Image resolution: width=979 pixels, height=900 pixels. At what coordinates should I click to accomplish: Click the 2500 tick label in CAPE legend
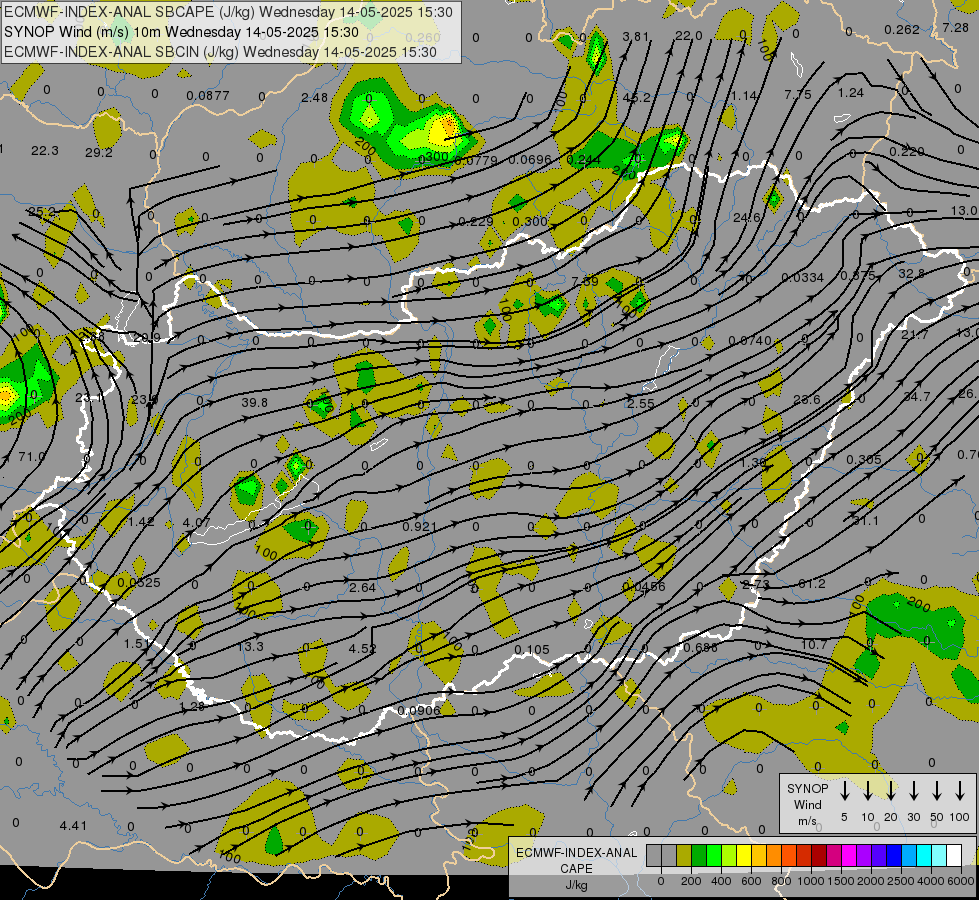point(901,881)
